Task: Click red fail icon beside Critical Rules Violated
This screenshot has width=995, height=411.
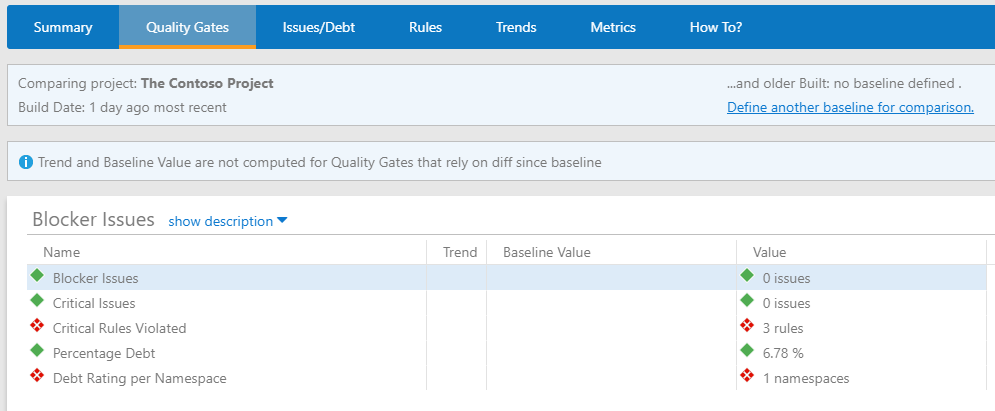Action: 38,326
